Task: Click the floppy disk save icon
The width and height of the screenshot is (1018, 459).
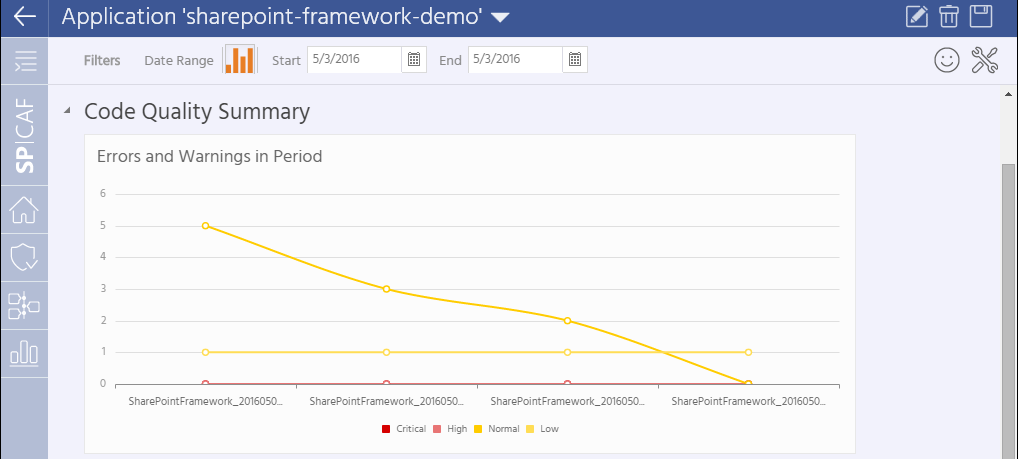Action: [981, 17]
